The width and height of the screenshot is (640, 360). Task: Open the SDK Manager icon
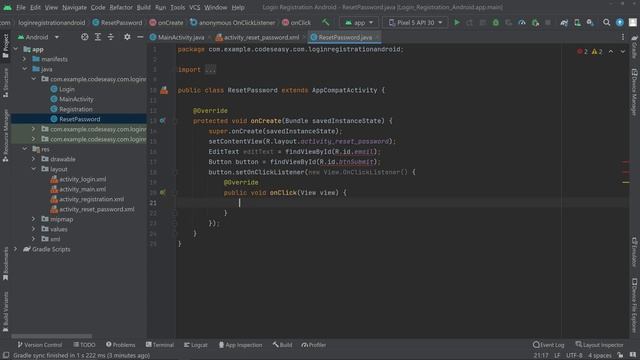pyautogui.click(x=590, y=22)
